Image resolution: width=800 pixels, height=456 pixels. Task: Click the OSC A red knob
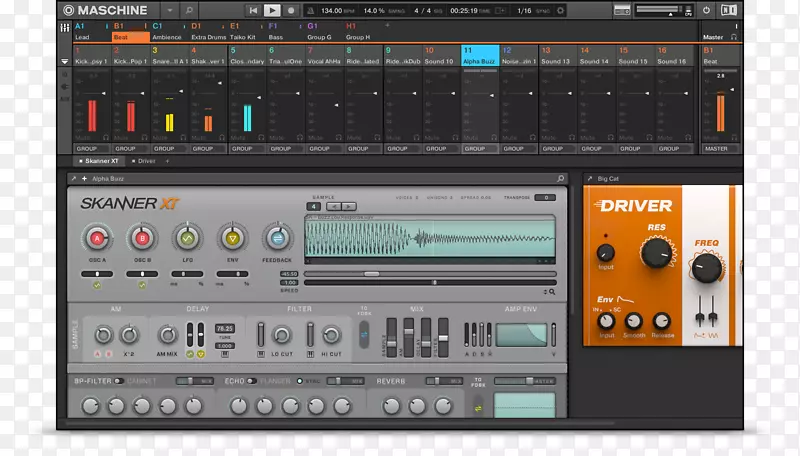click(x=98, y=239)
